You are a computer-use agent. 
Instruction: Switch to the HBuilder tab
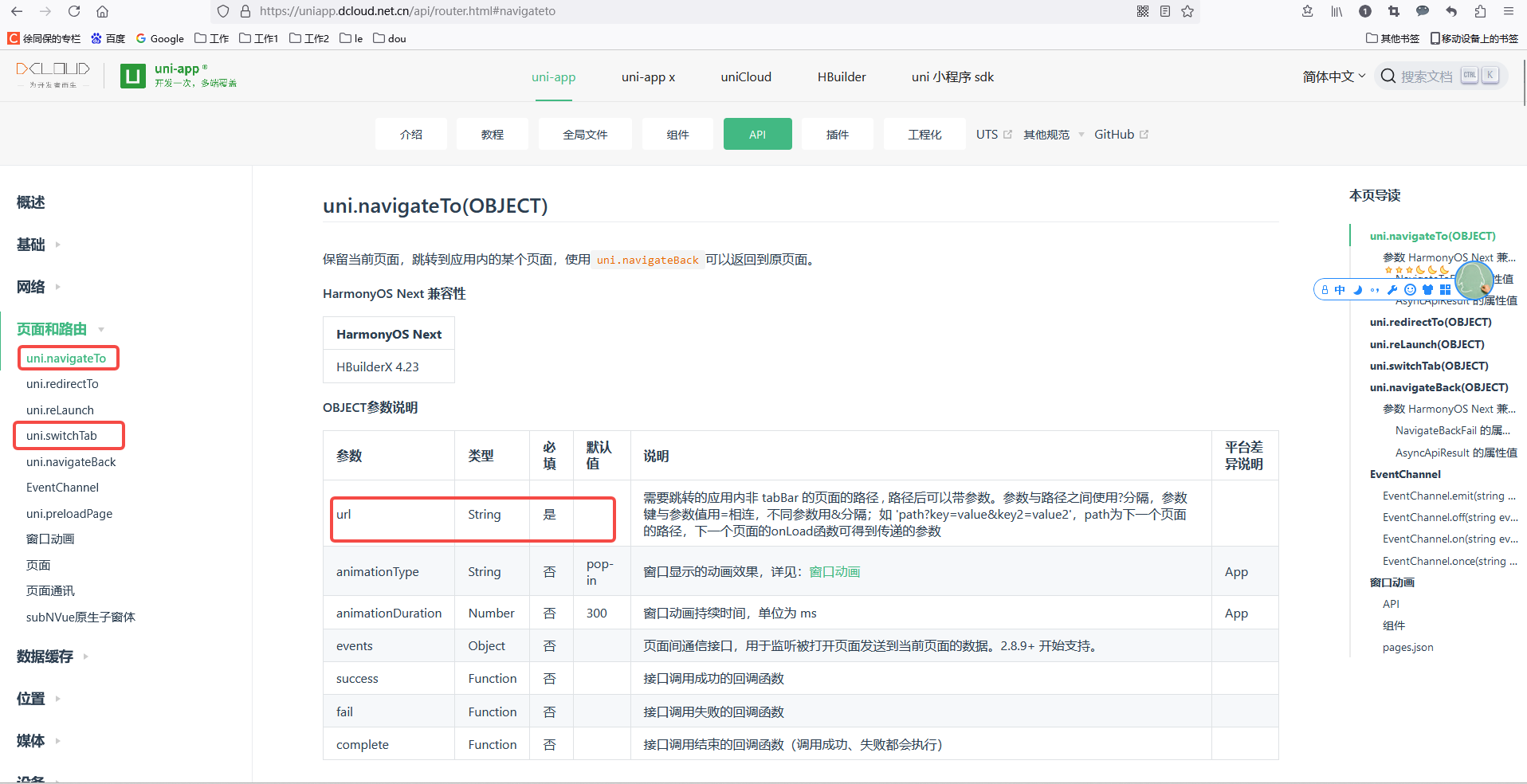click(x=842, y=76)
